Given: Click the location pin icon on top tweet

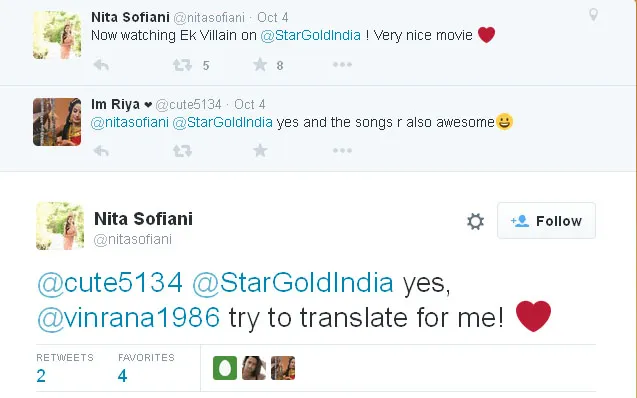Looking at the screenshot, I should coord(593,15).
